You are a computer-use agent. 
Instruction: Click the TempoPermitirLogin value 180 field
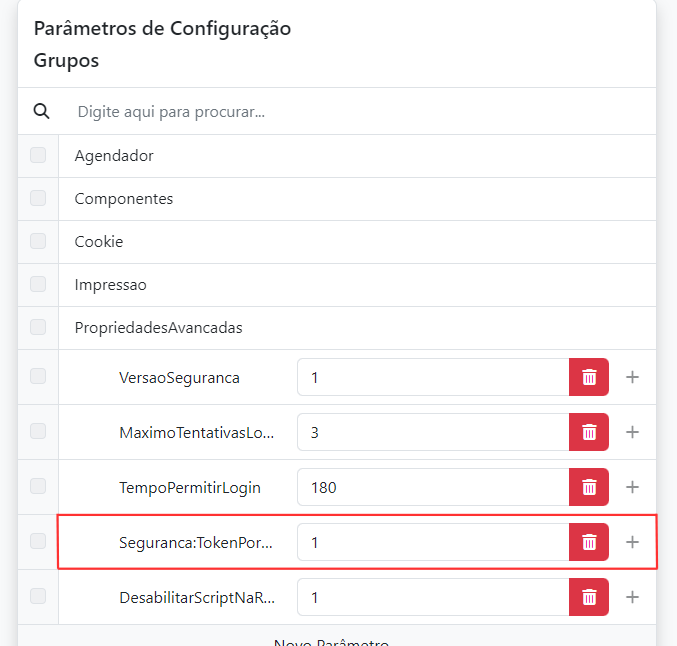(433, 487)
